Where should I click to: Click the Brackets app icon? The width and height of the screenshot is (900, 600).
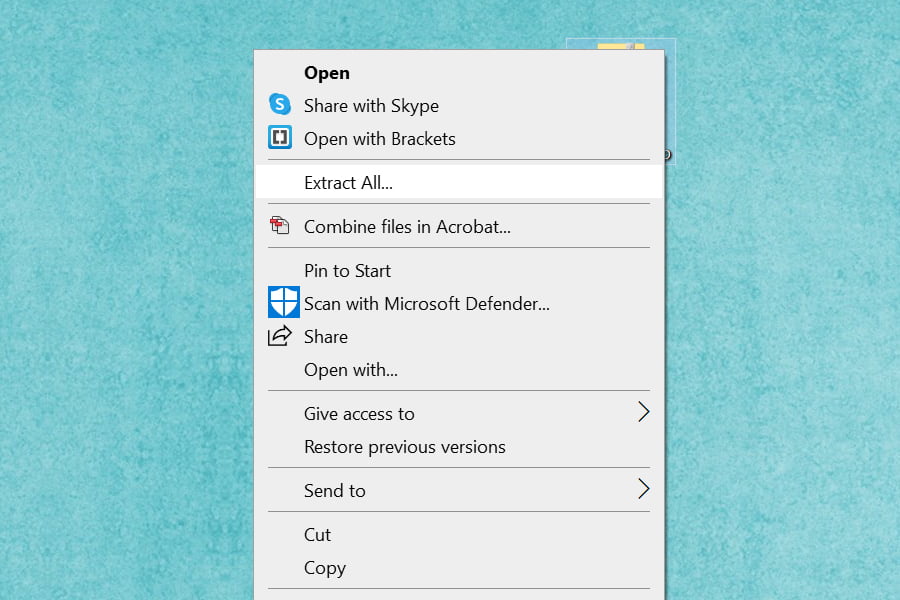coord(280,137)
